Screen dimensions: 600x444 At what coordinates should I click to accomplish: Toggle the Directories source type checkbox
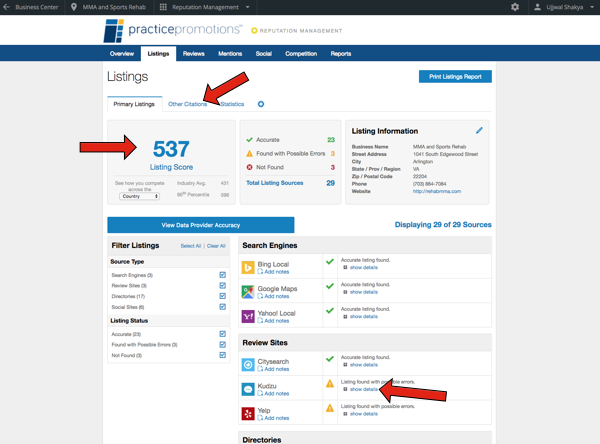tap(222, 296)
